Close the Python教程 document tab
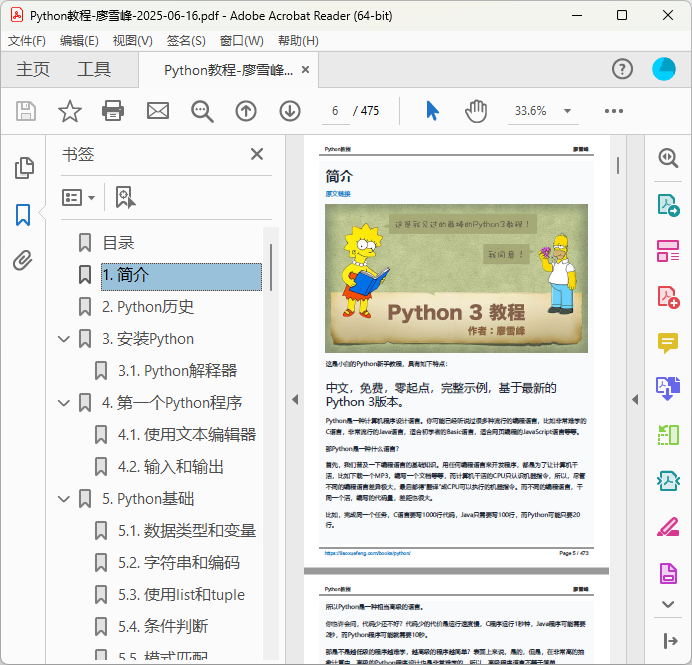692x665 pixels. click(x=305, y=70)
